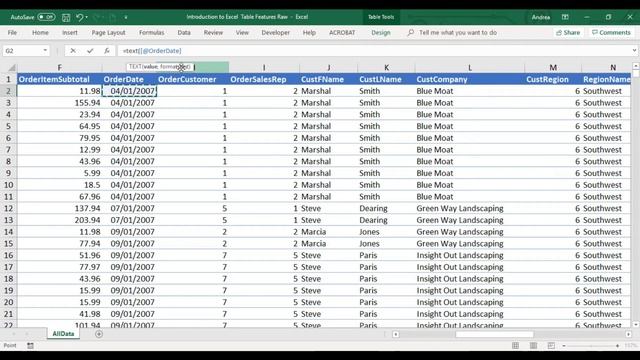Open the Developer tab

point(276,32)
